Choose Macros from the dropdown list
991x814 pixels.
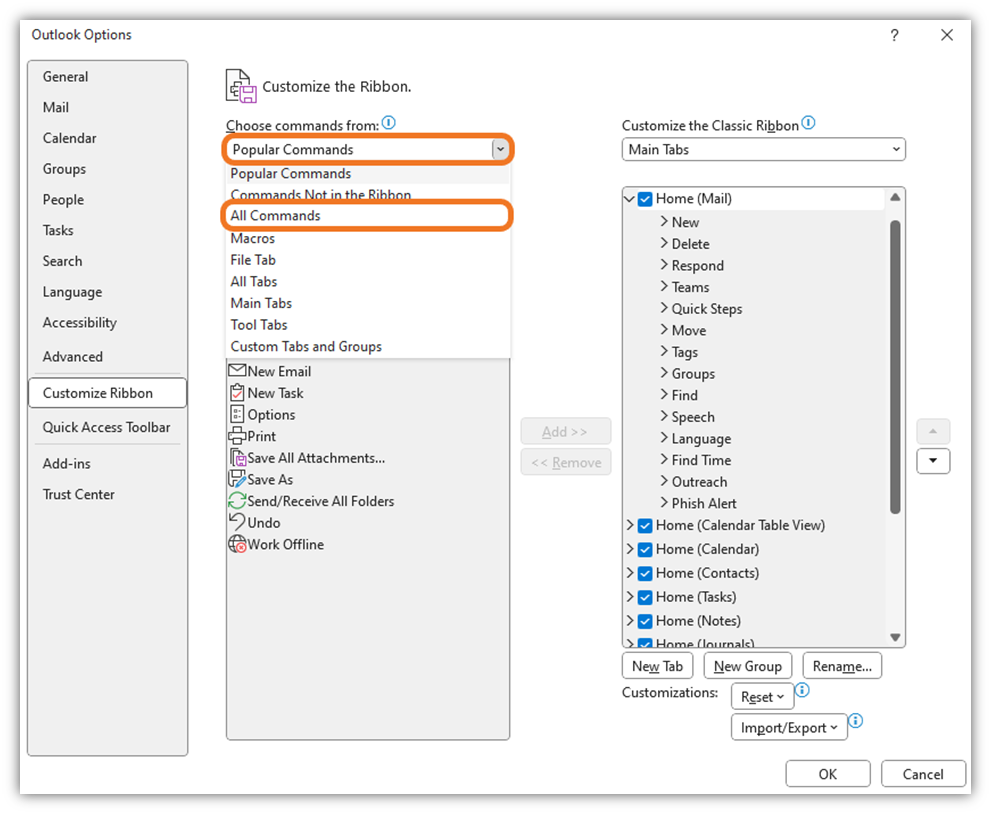[368, 238]
